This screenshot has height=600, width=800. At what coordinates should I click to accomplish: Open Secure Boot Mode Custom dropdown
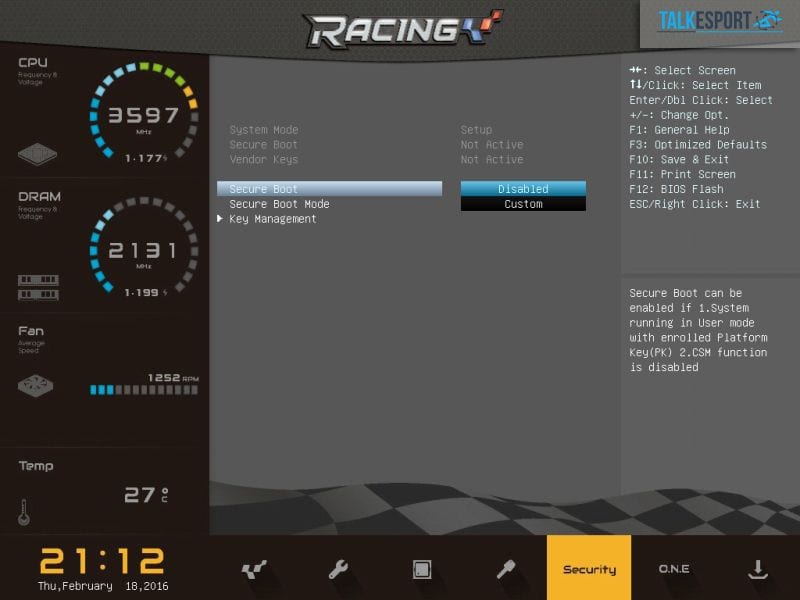pos(523,204)
